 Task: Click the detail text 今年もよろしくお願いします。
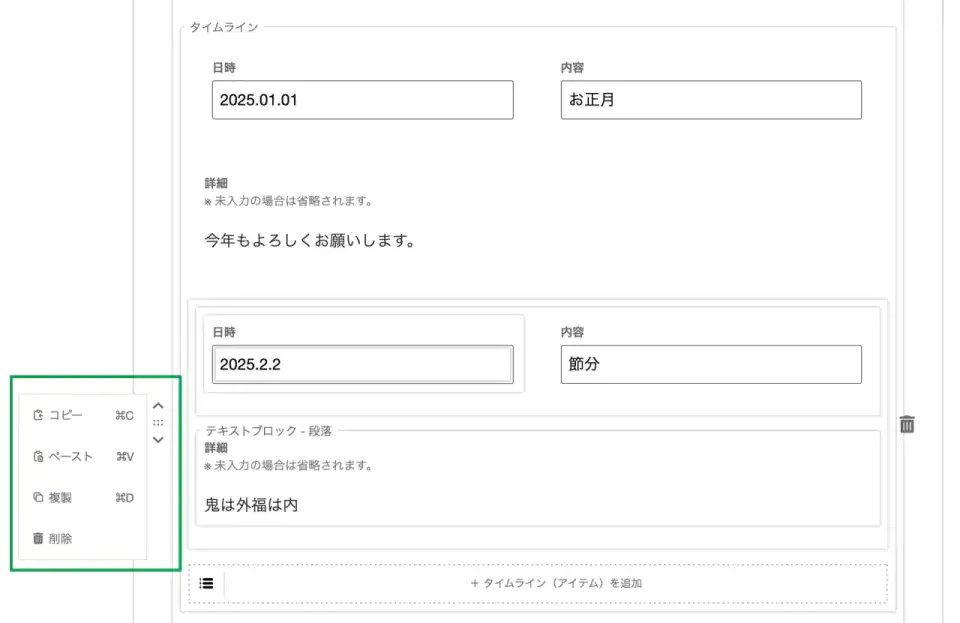click(310, 241)
